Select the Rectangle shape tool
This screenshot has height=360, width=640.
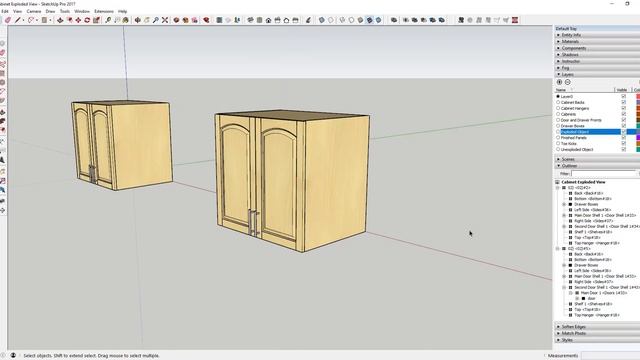point(44,20)
